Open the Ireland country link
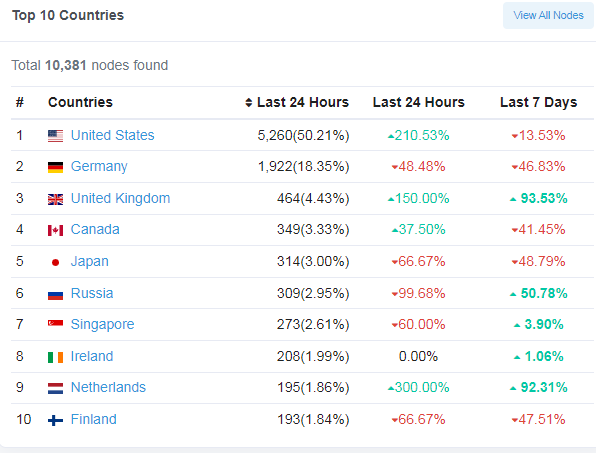This screenshot has width=596, height=453. (x=92, y=356)
